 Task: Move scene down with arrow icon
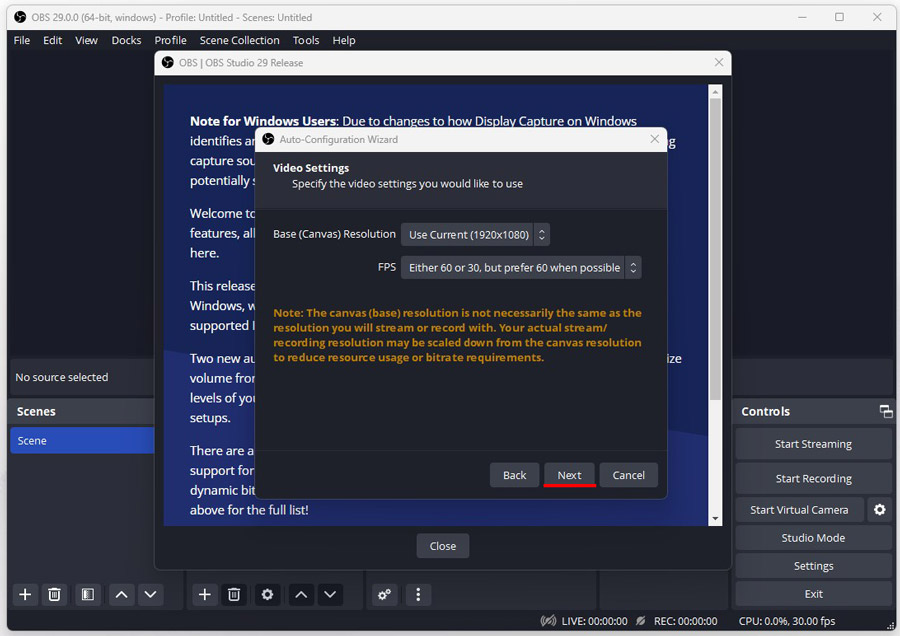[x=150, y=594]
